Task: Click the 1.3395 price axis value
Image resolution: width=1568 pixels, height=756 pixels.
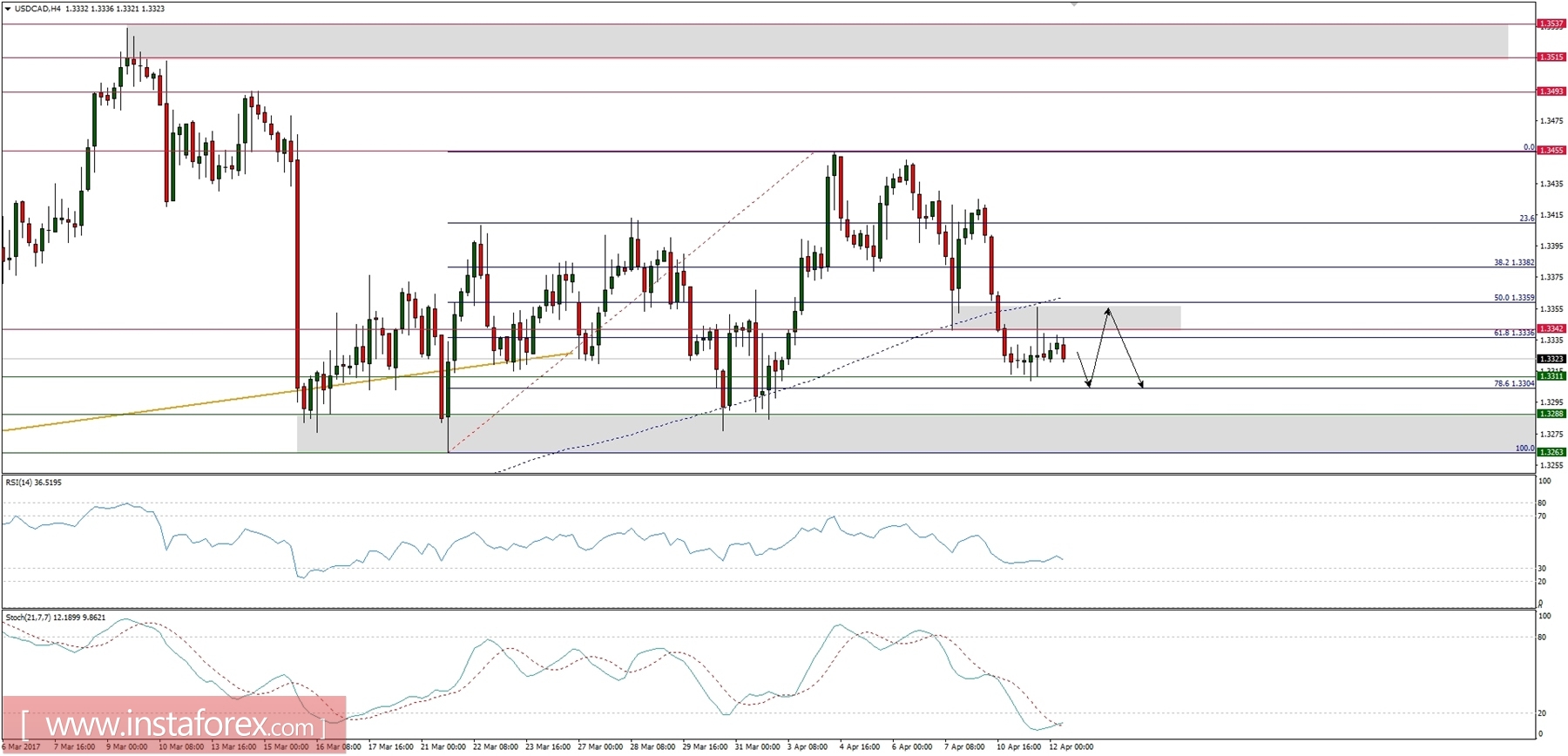Action: pyautogui.click(x=1551, y=246)
